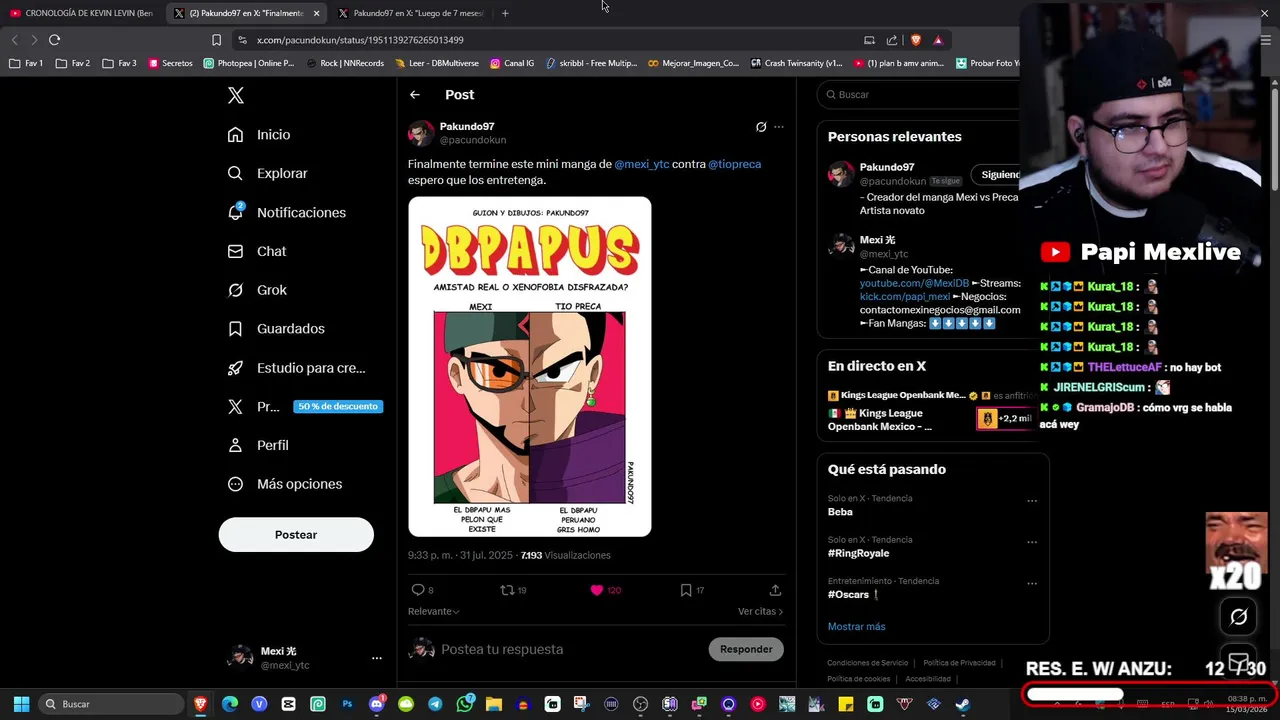Open Ver citas link
1280x720 pixels.
(x=760, y=611)
